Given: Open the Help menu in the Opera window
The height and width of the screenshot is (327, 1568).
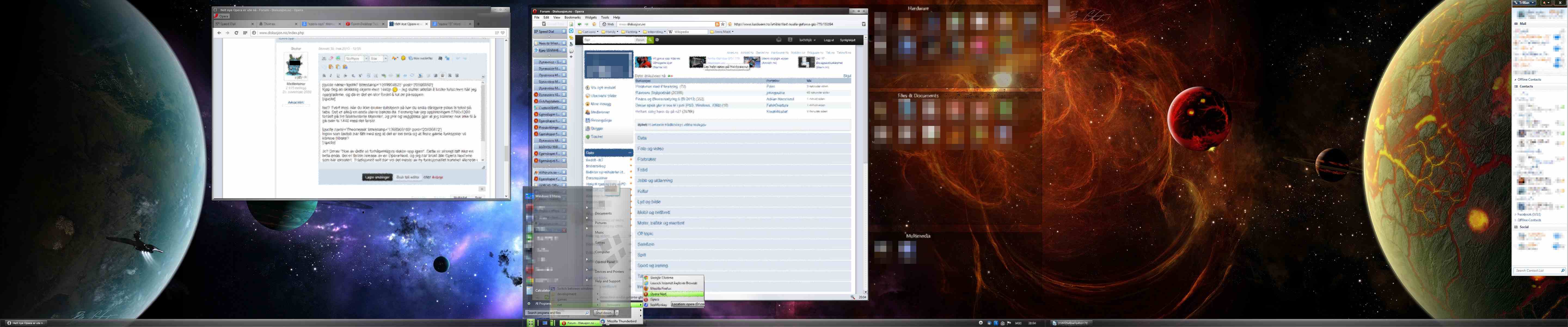Looking at the screenshot, I should pyautogui.click(x=617, y=17).
